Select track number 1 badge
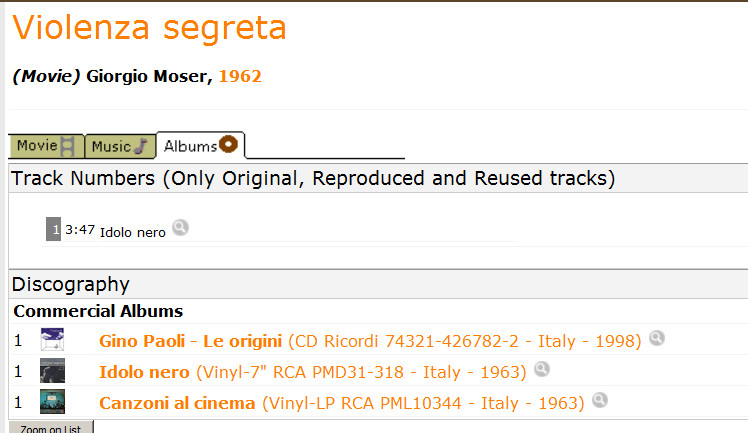 coord(53,229)
